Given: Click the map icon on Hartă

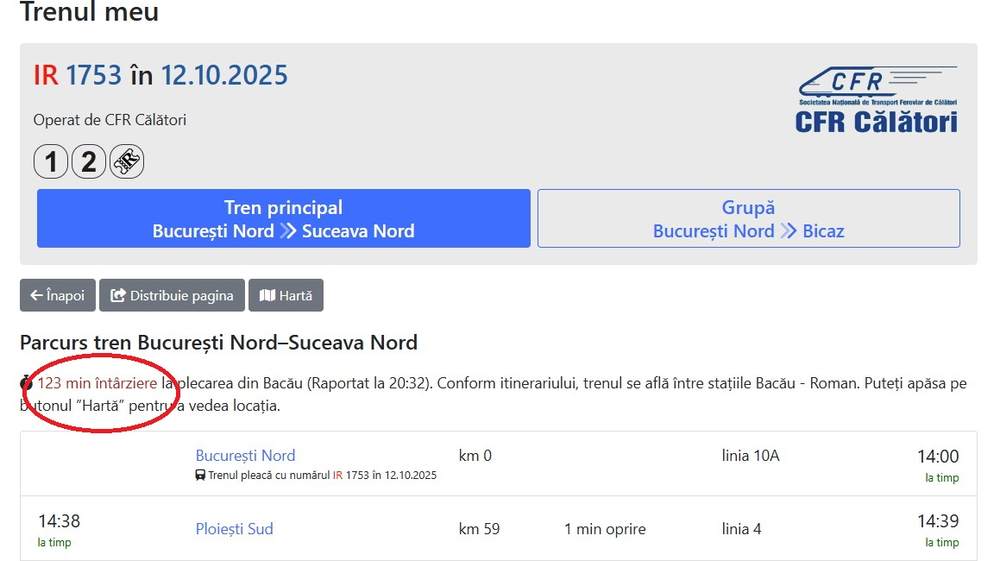Looking at the screenshot, I should click(x=267, y=295).
